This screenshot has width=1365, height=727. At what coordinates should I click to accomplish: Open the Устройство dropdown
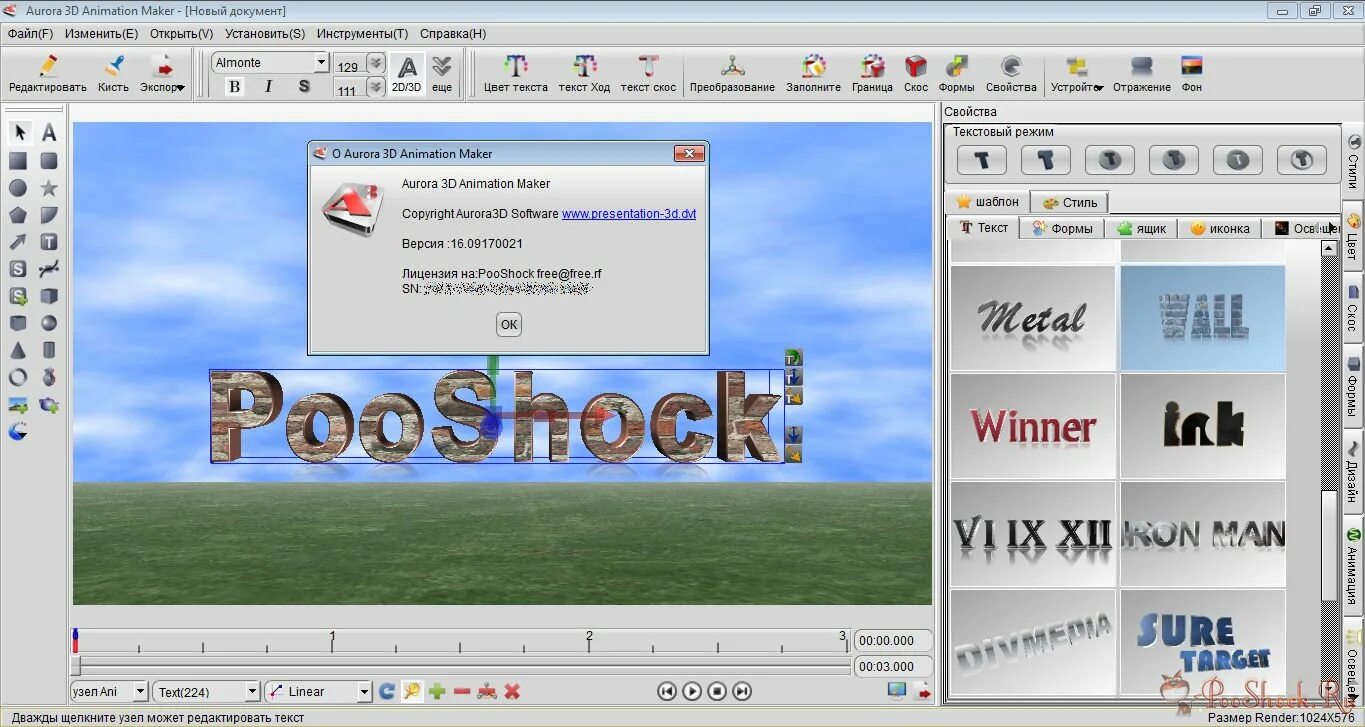tap(1076, 74)
